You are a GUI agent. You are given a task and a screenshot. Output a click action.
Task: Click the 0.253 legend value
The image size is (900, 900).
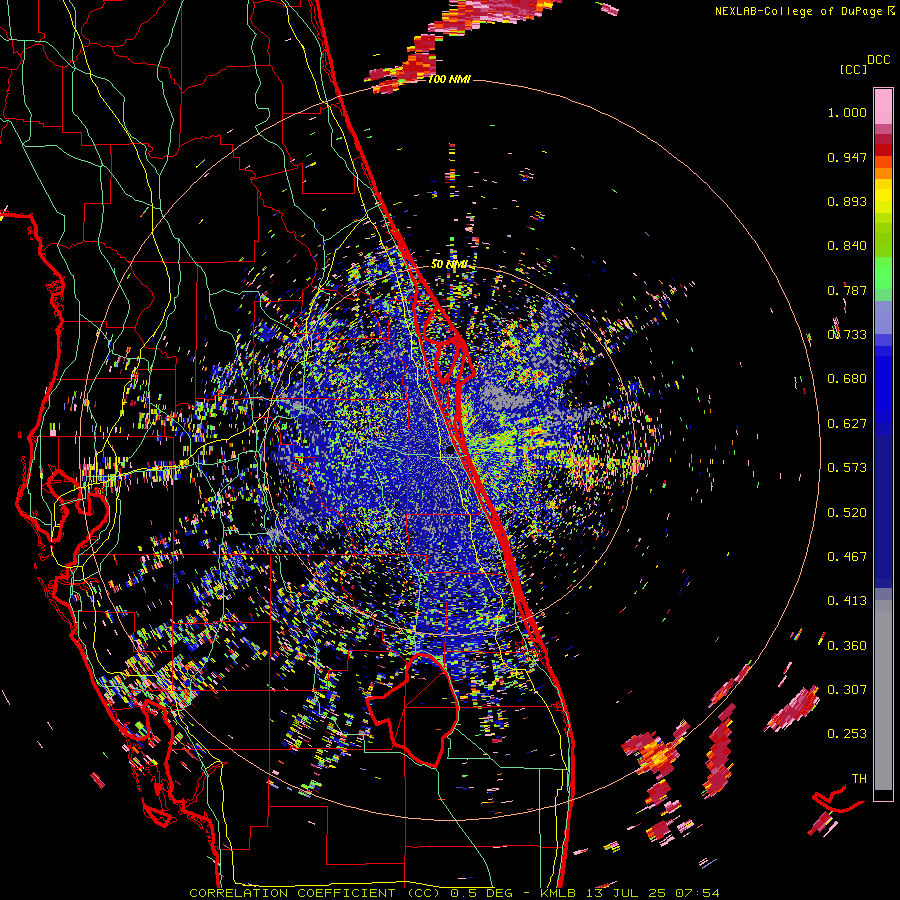(847, 734)
